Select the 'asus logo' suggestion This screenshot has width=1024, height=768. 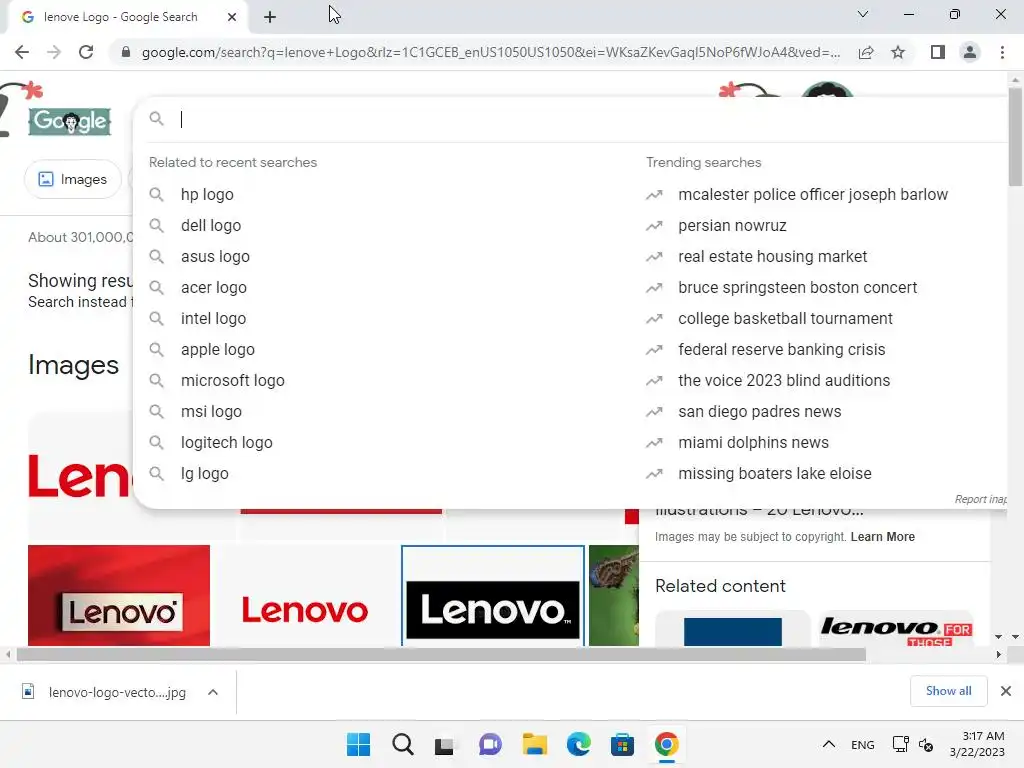point(215,257)
